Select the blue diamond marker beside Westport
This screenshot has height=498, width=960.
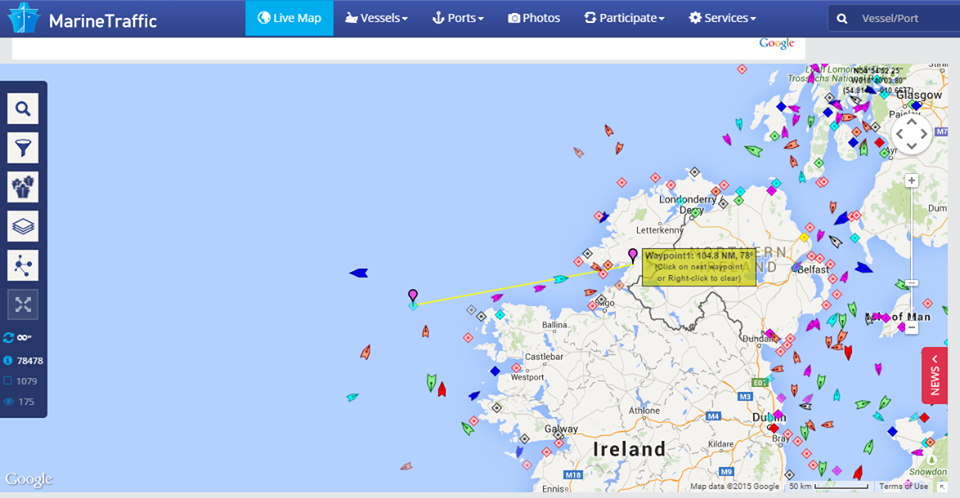[x=495, y=371]
